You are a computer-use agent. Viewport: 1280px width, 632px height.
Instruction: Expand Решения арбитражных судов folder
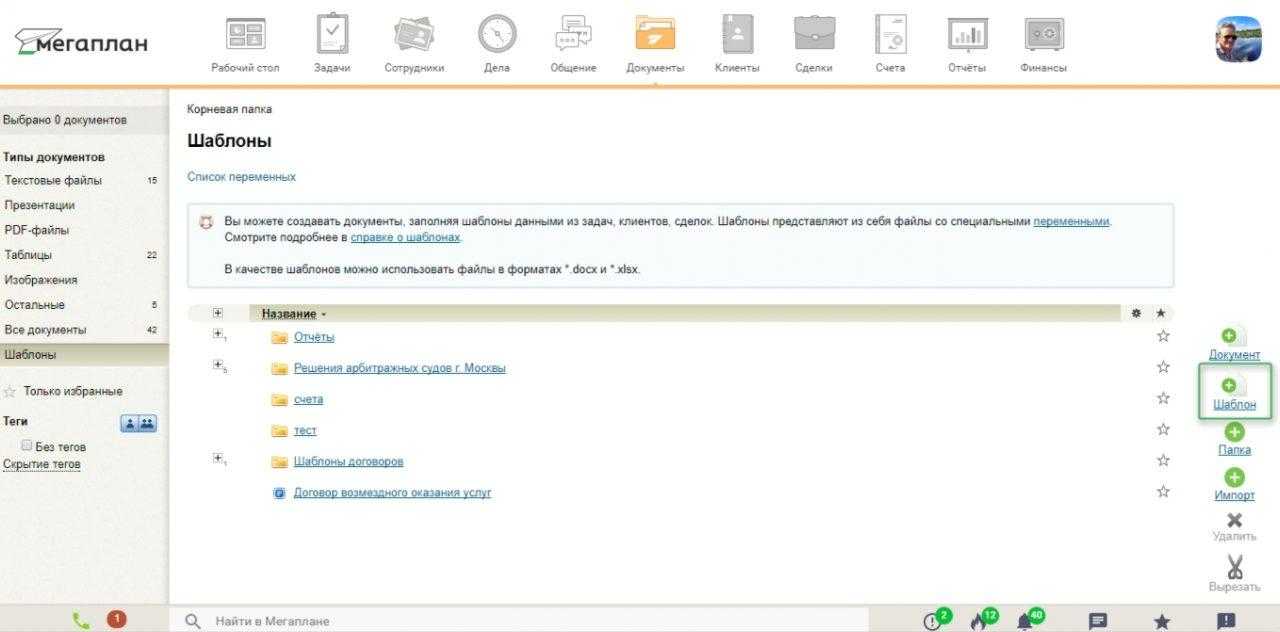pyautogui.click(x=217, y=365)
